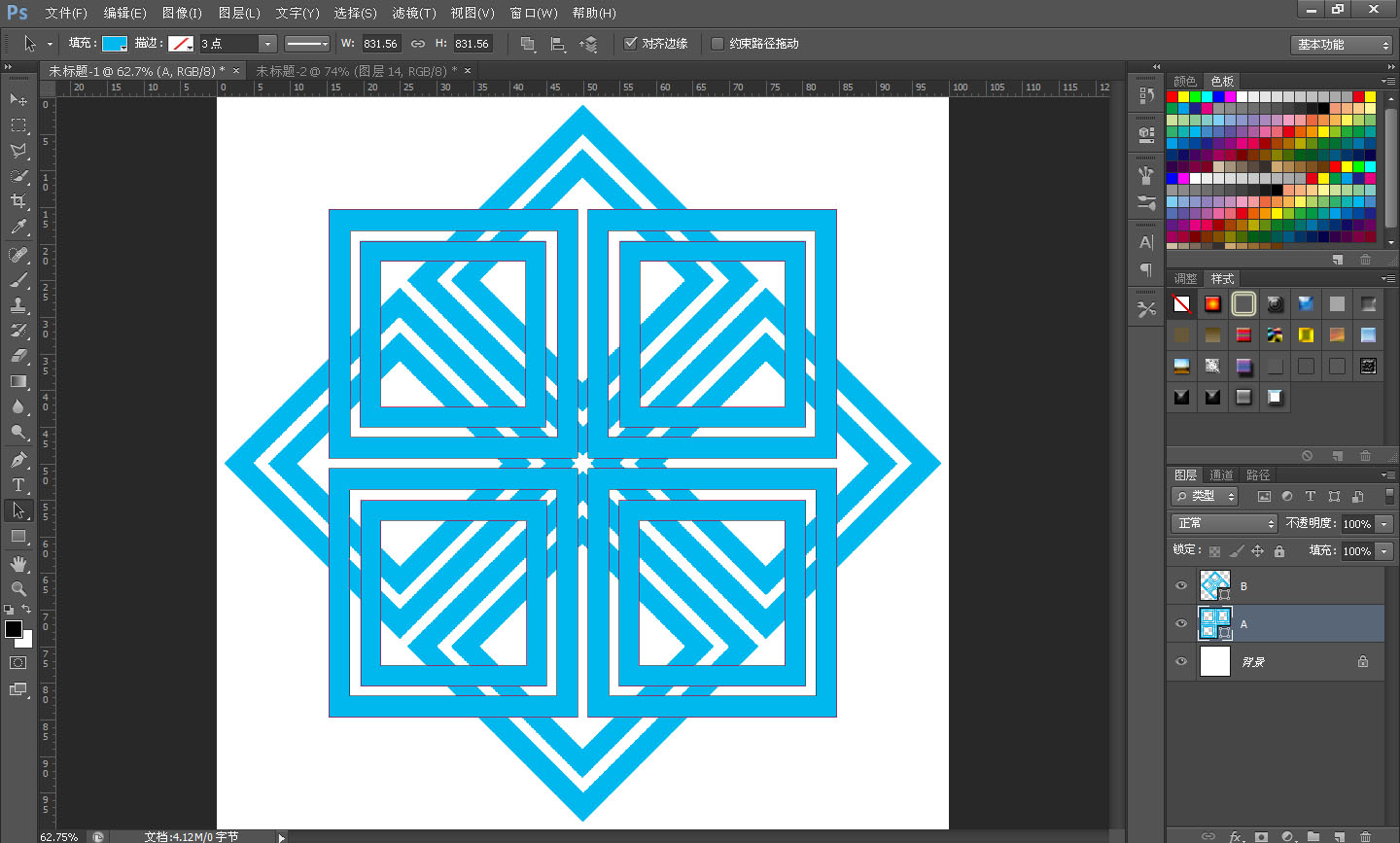Click the delete layer trash icon
1400x843 pixels.
[x=1365, y=835]
